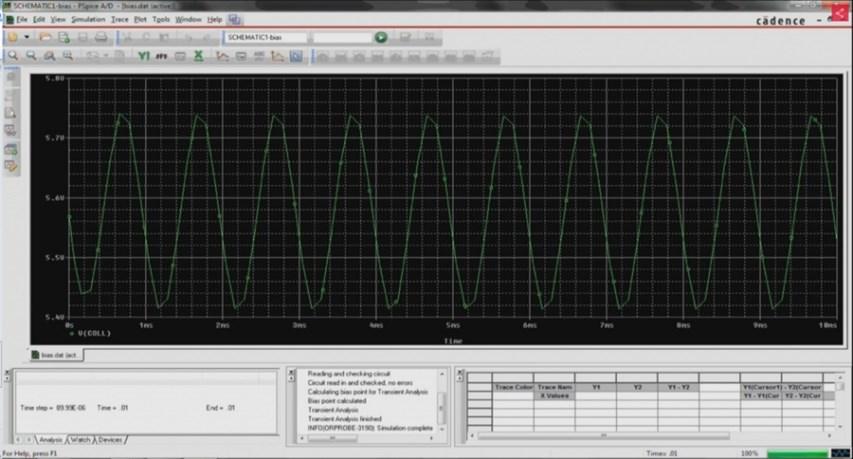Click the Evaluate Measurement toolbar icon
Image resolution: width=853 pixels, height=459 pixels.
pos(241,55)
